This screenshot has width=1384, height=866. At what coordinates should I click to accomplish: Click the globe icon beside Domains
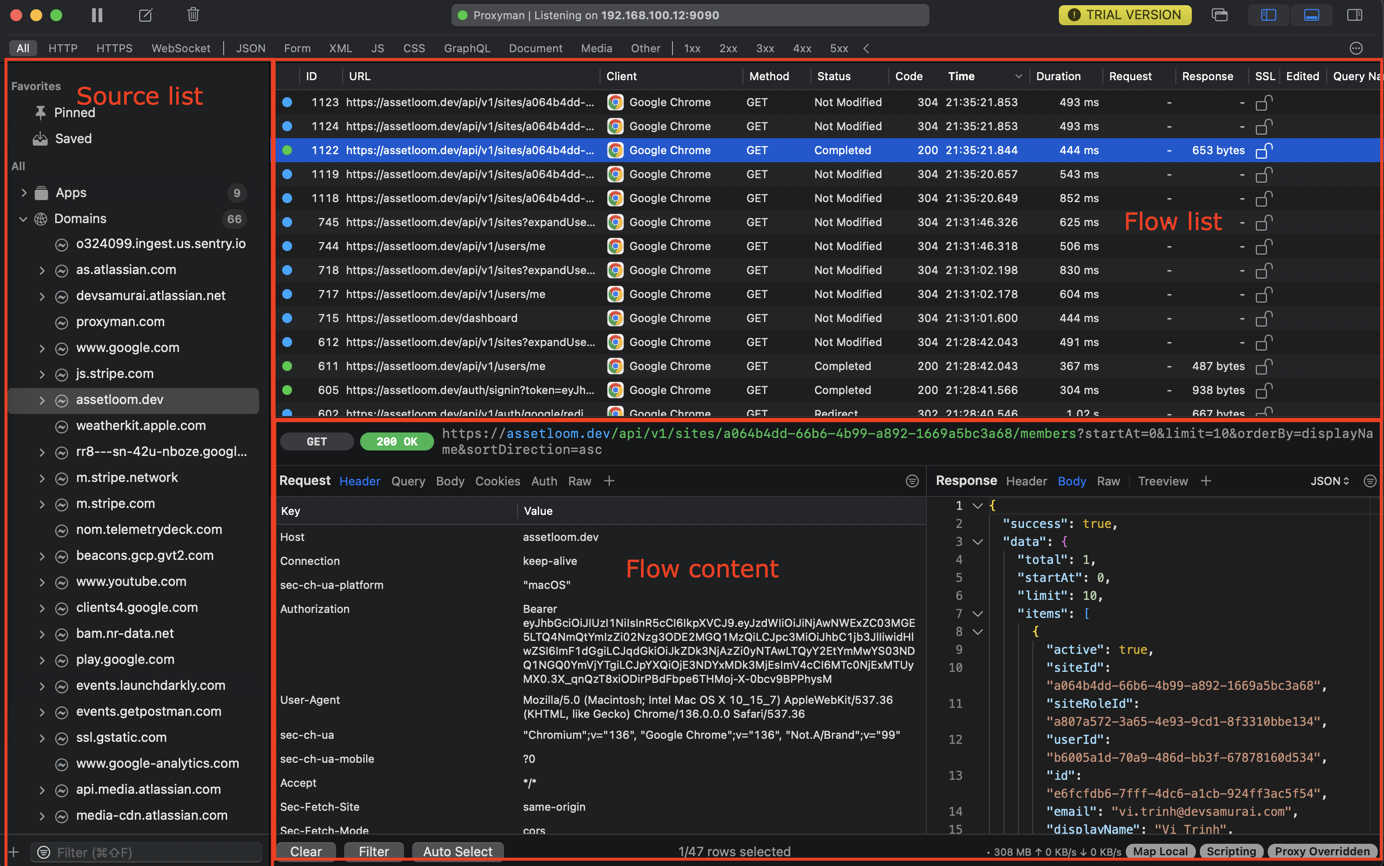[x=41, y=219]
